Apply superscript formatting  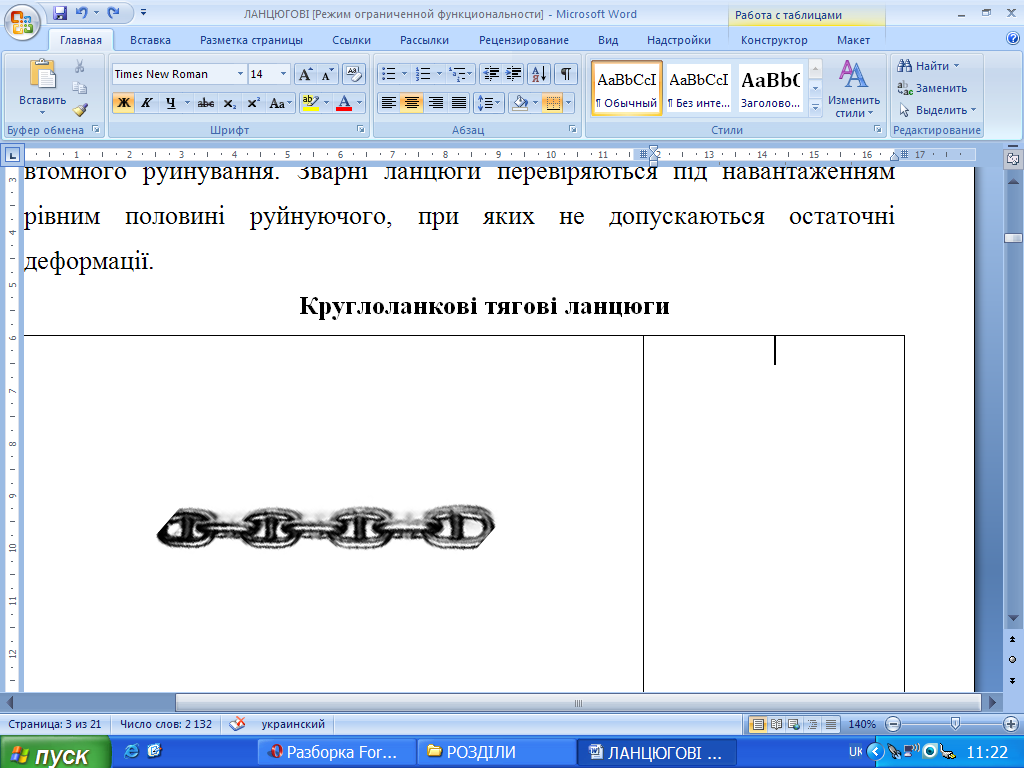point(253,103)
